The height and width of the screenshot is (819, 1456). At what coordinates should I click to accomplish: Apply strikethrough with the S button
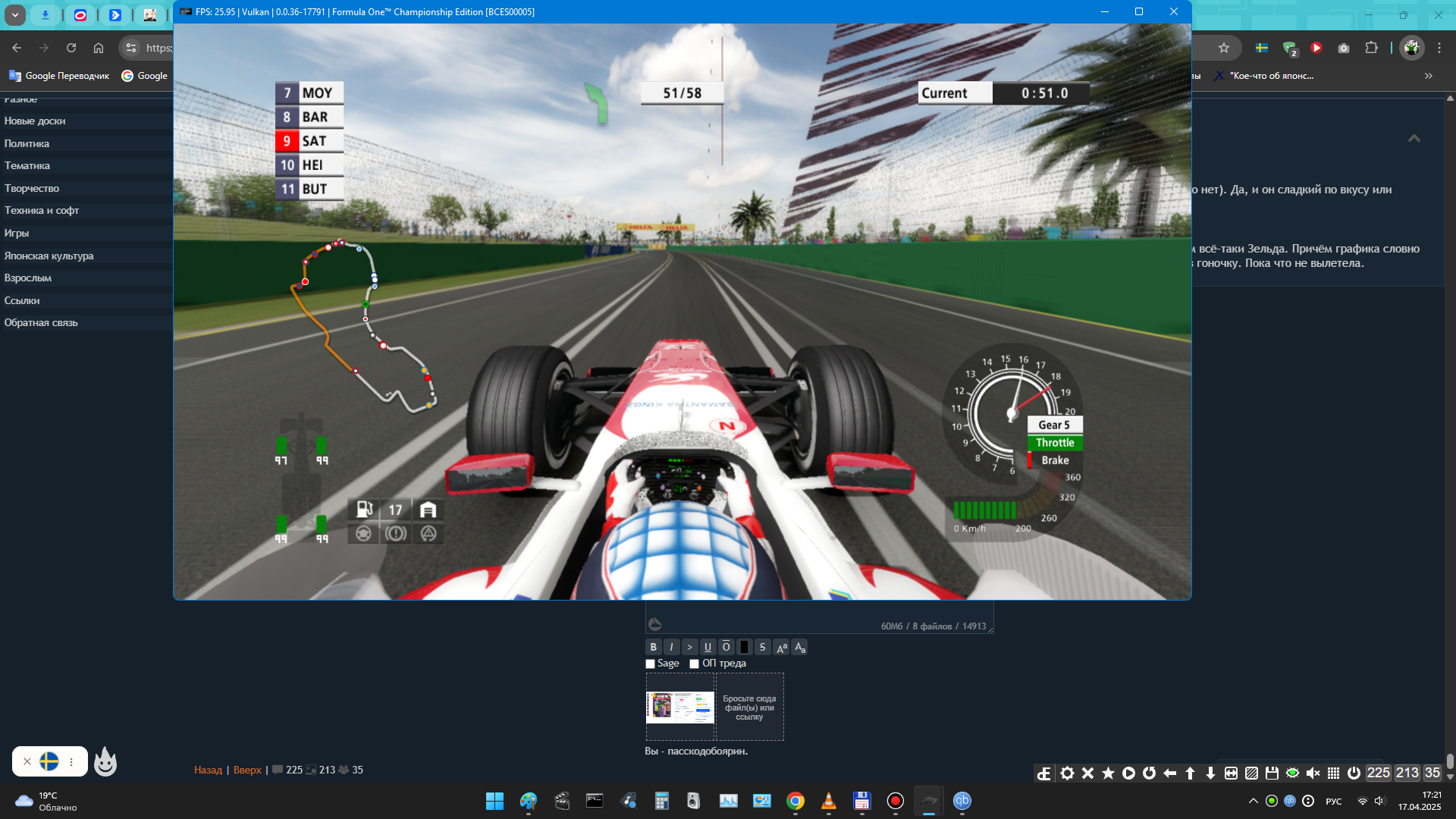click(x=762, y=647)
